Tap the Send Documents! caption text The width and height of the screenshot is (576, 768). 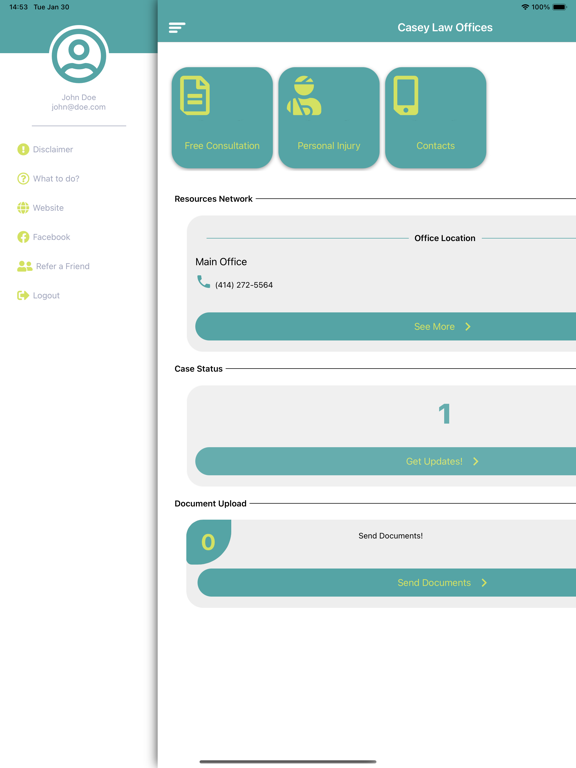390,536
